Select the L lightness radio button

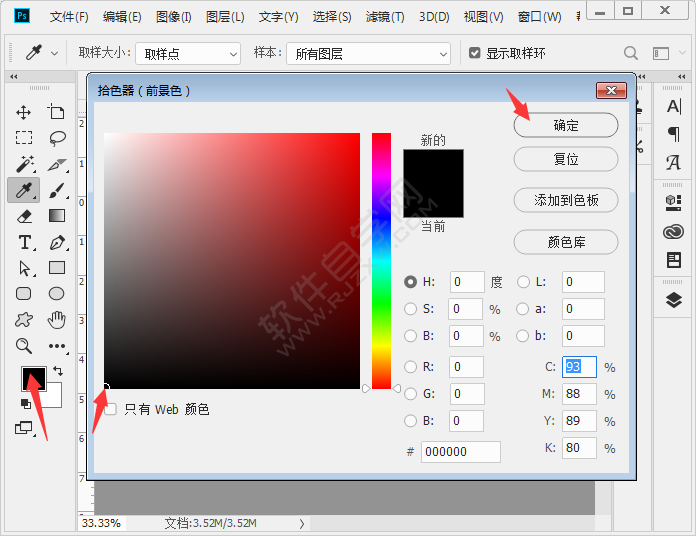pyautogui.click(x=523, y=282)
